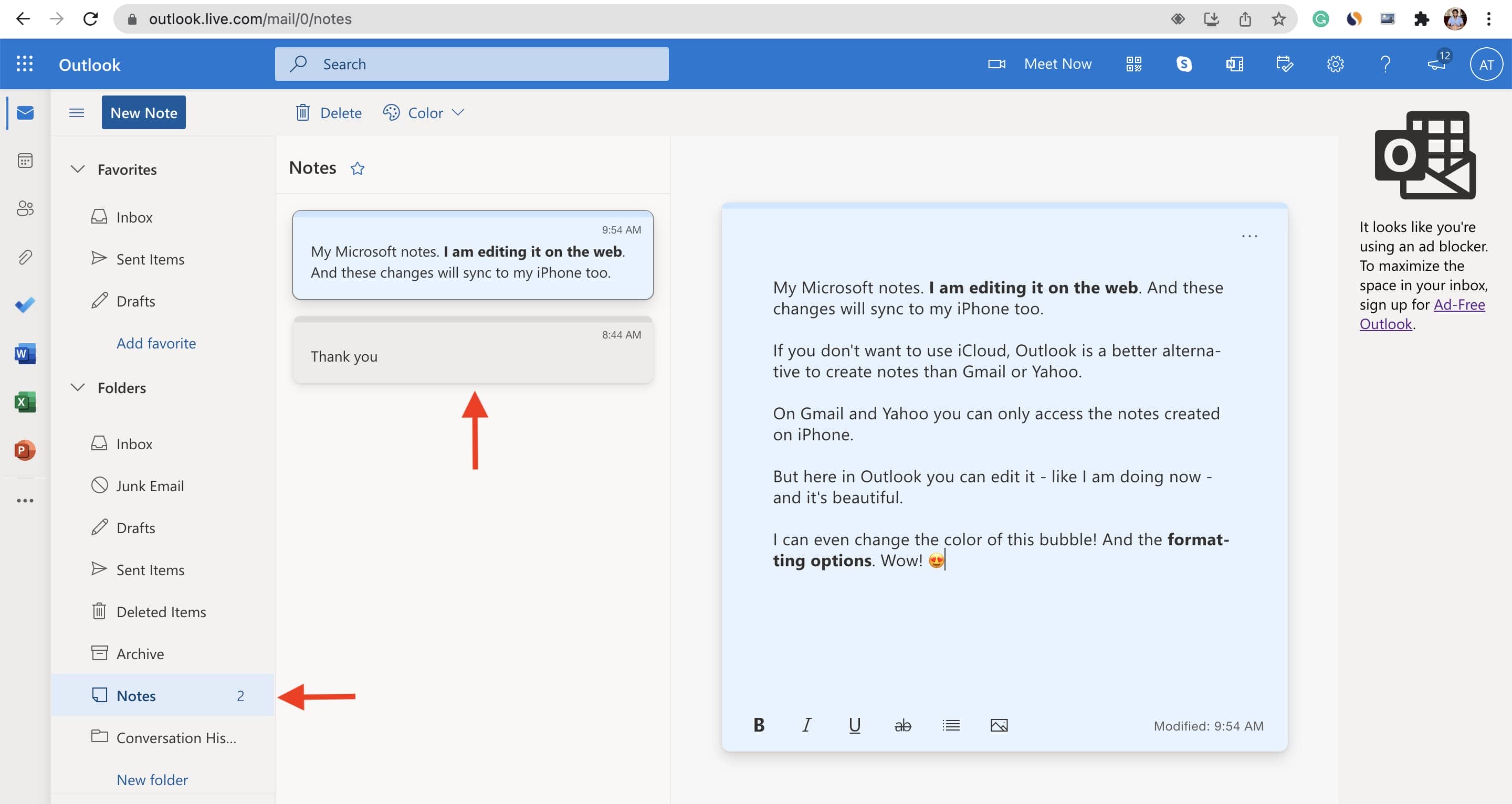The height and width of the screenshot is (804, 1512).
Task: Reload the browser page
Action: 90,19
